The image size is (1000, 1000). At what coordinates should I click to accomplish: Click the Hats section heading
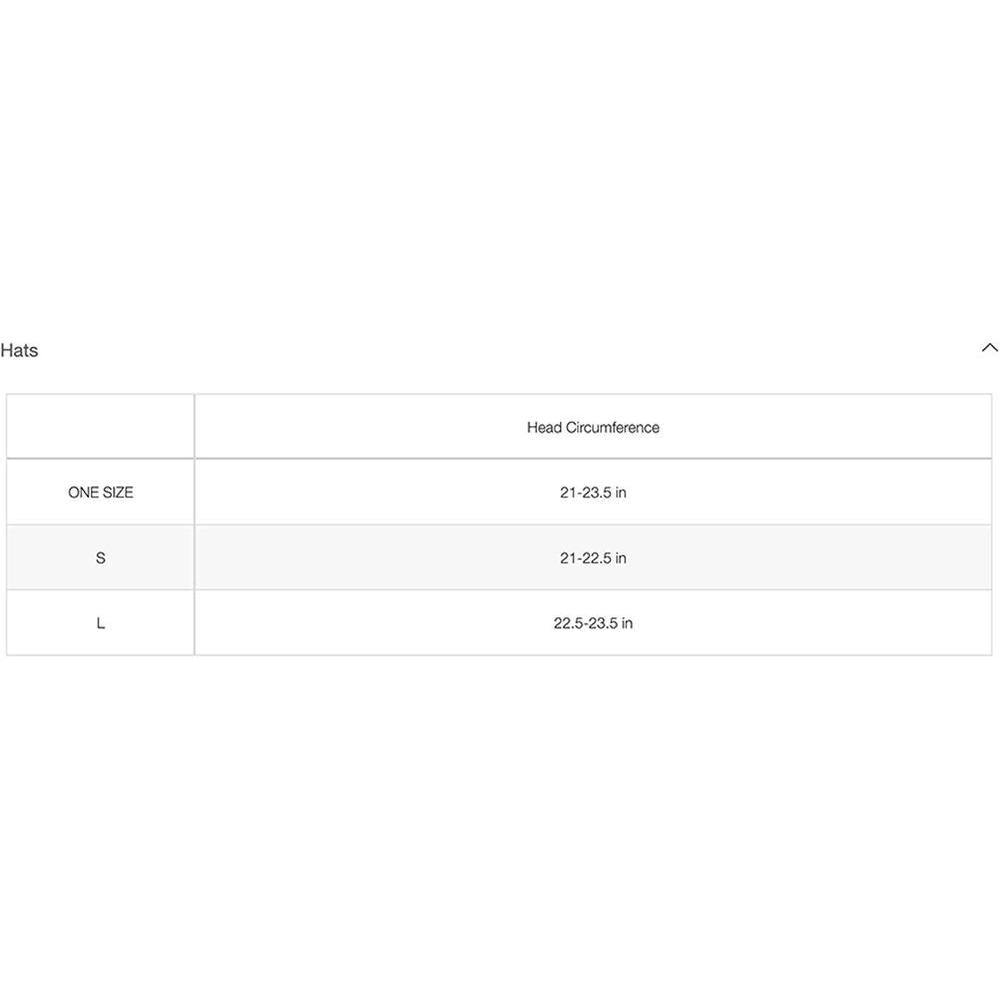(x=19, y=350)
